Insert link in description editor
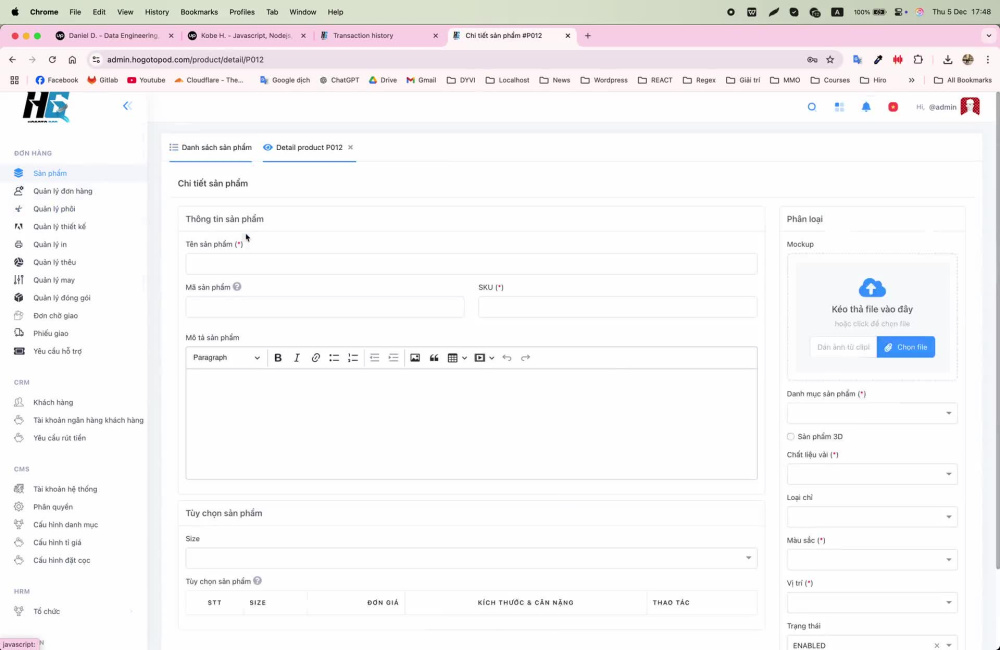 tap(316, 358)
